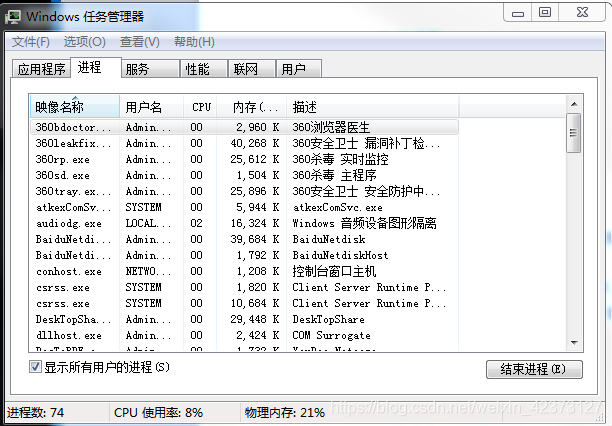The image size is (612, 426).
Task: Toggle 显示所有用户的进程 checkbox
Action: [35, 367]
